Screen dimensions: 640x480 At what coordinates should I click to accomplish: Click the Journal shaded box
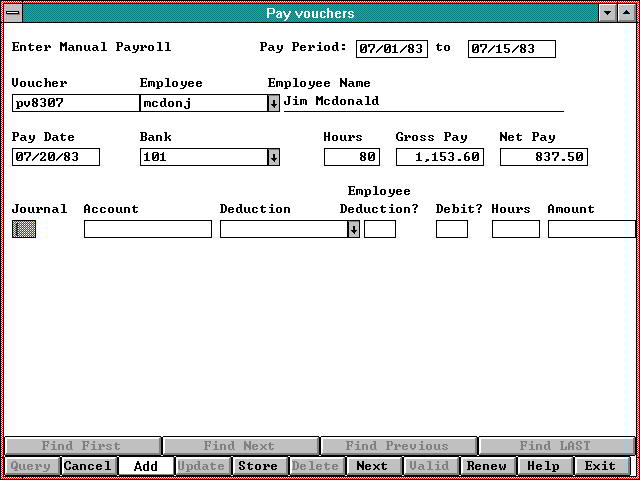click(x=24, y=229)
